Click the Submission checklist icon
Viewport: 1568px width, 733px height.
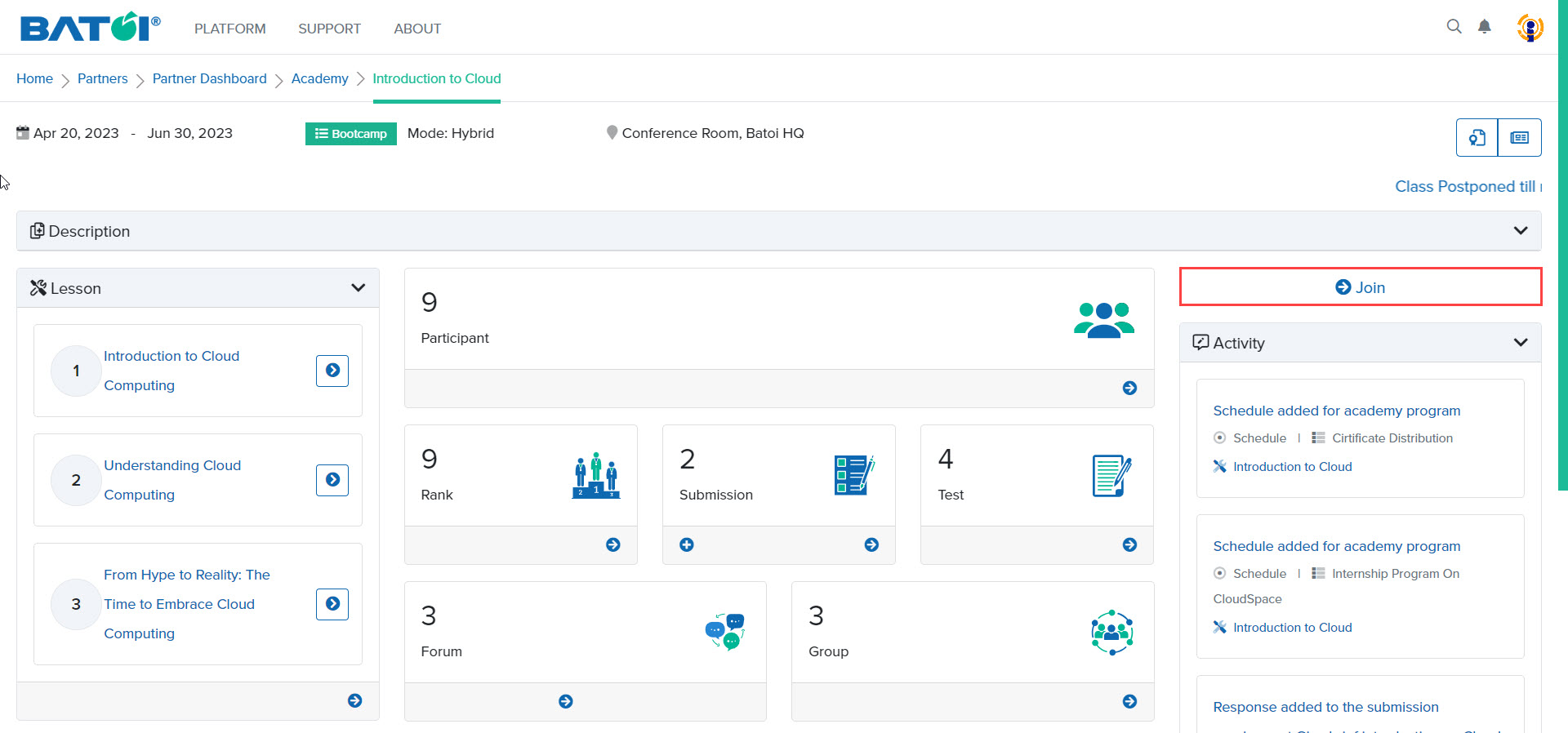(854, 475)
